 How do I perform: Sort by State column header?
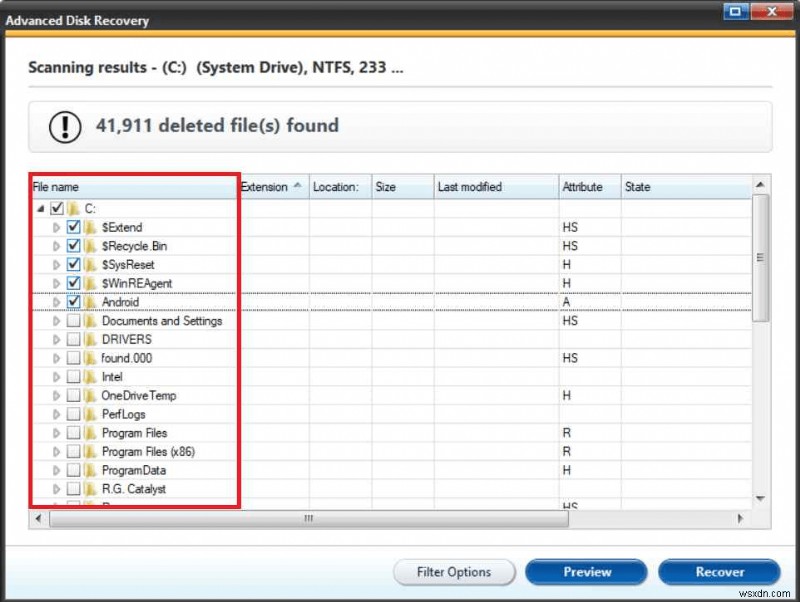click(x=686, y=187)
